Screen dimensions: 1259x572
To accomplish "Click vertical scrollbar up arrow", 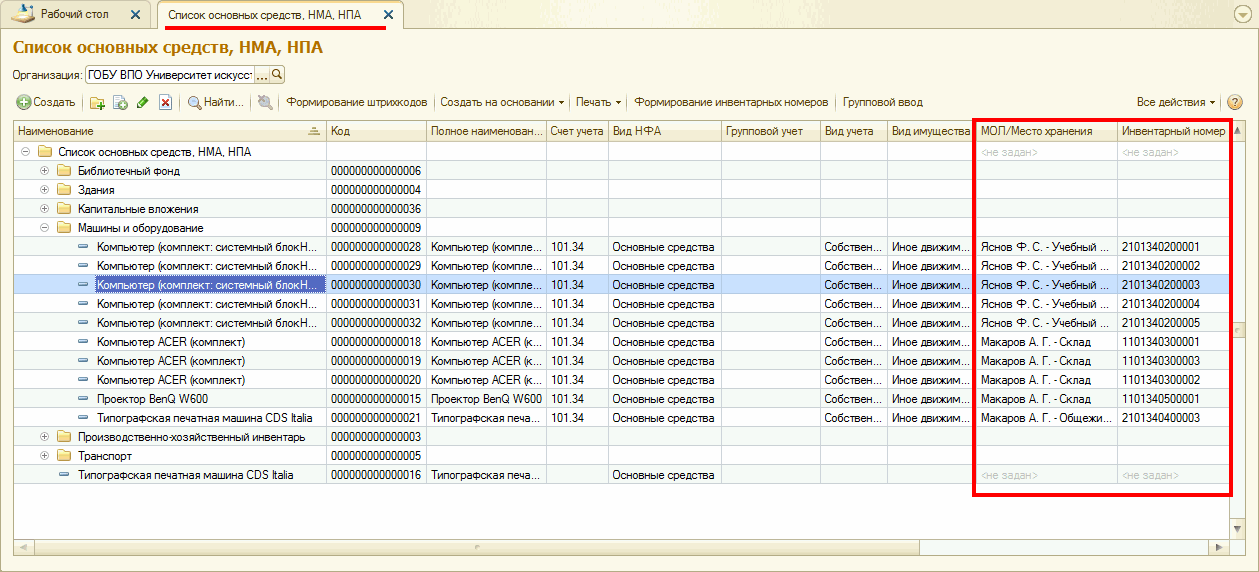I will click(1239, 130).
